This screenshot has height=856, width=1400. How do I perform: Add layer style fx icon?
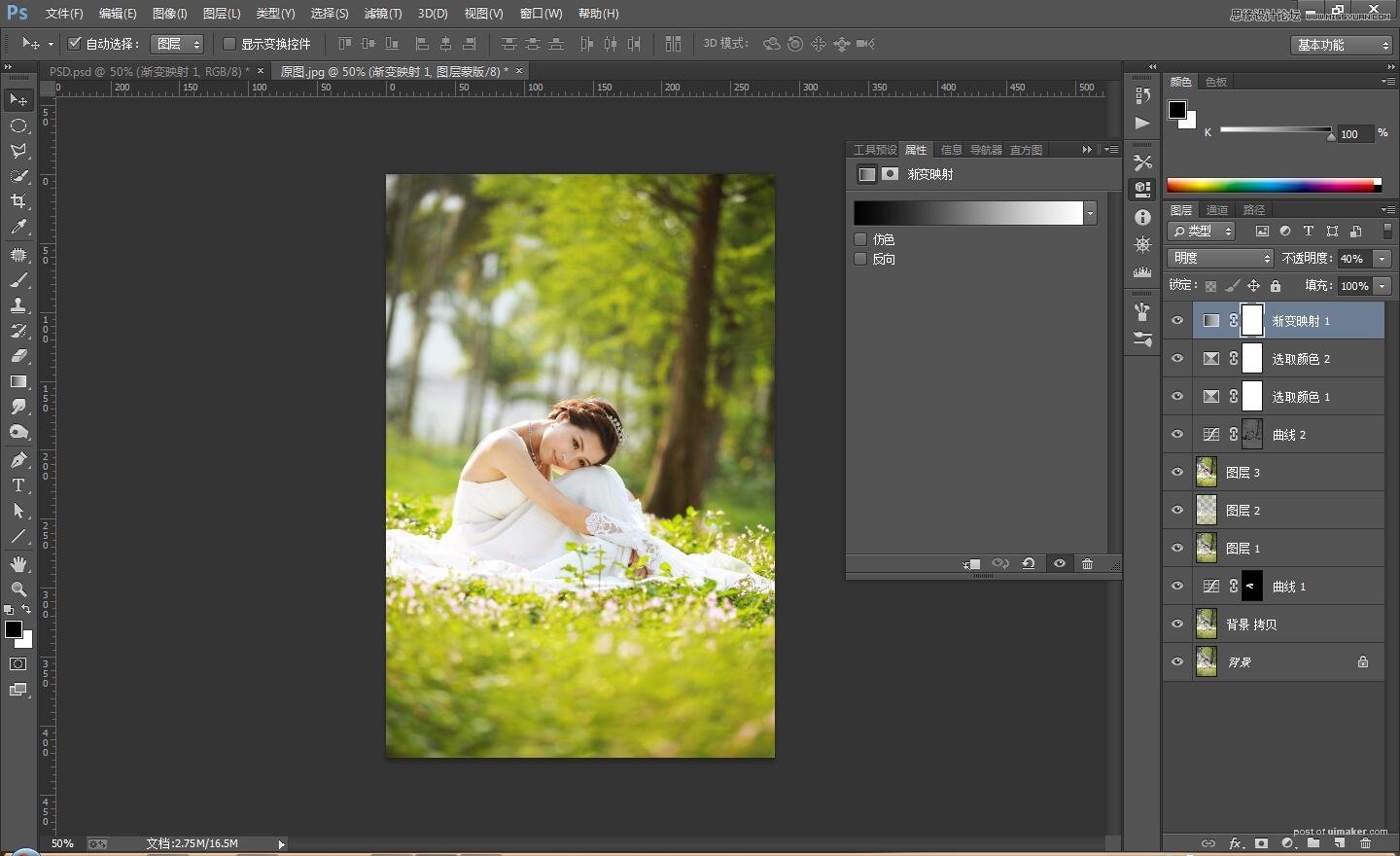tap(1235, 843)
